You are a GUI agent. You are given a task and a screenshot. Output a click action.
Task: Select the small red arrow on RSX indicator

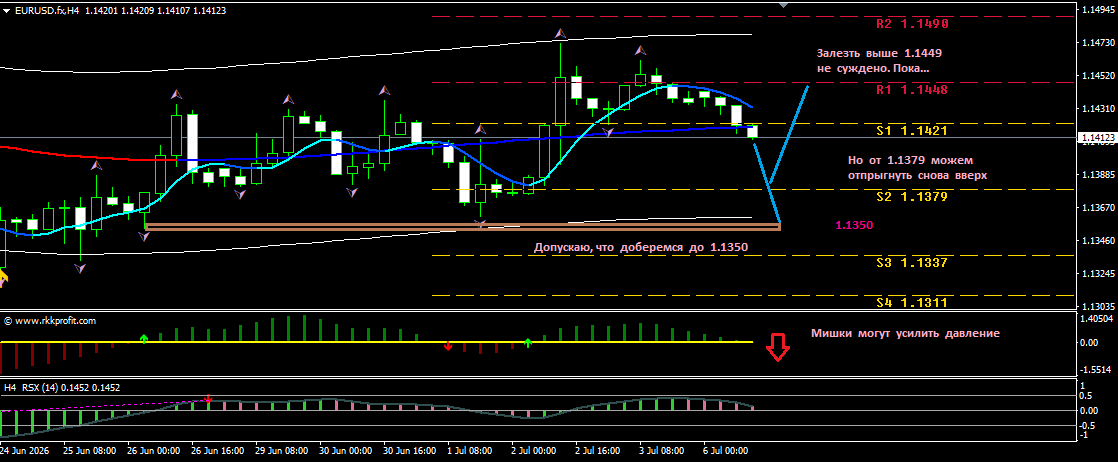pyautogui.click(x=208, y=399)
